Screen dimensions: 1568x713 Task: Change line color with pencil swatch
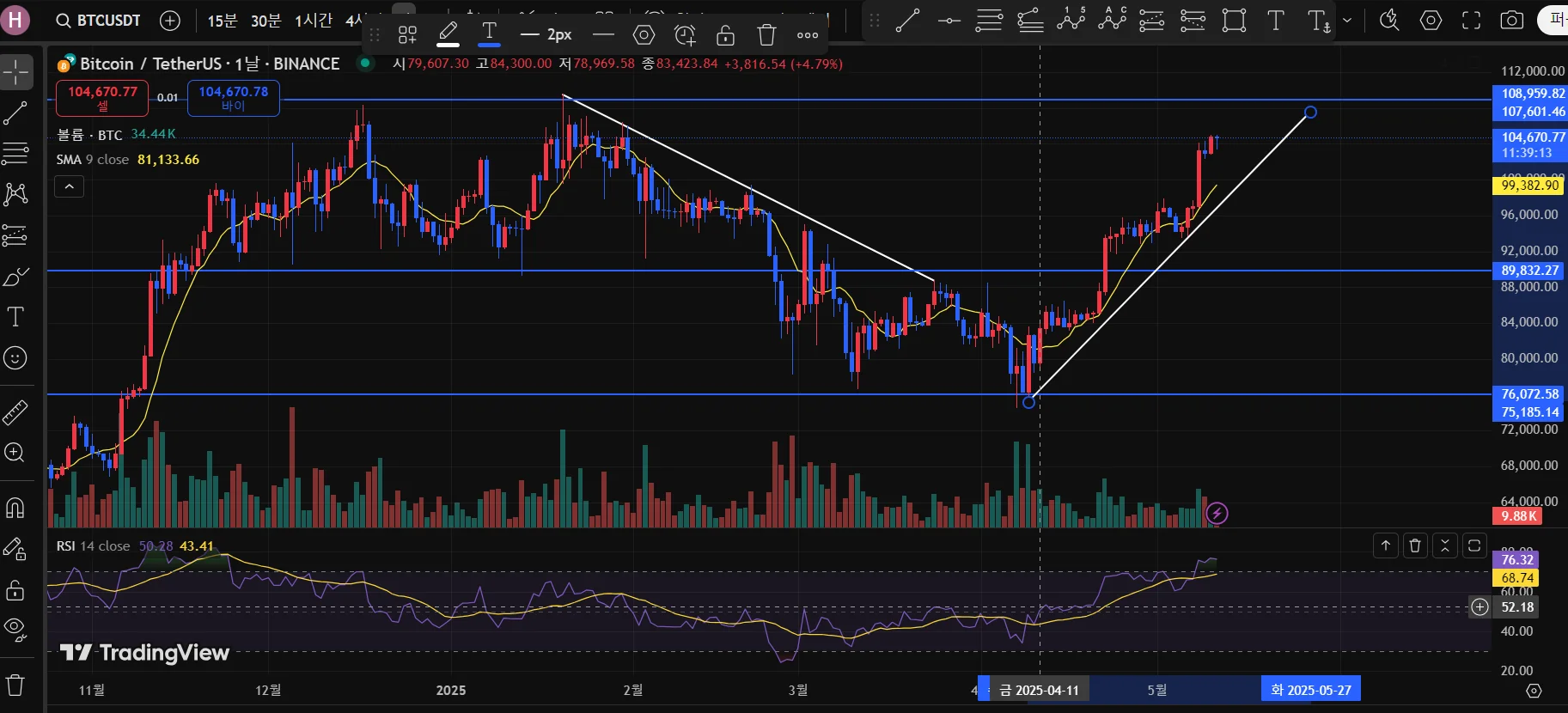(448, 34)
